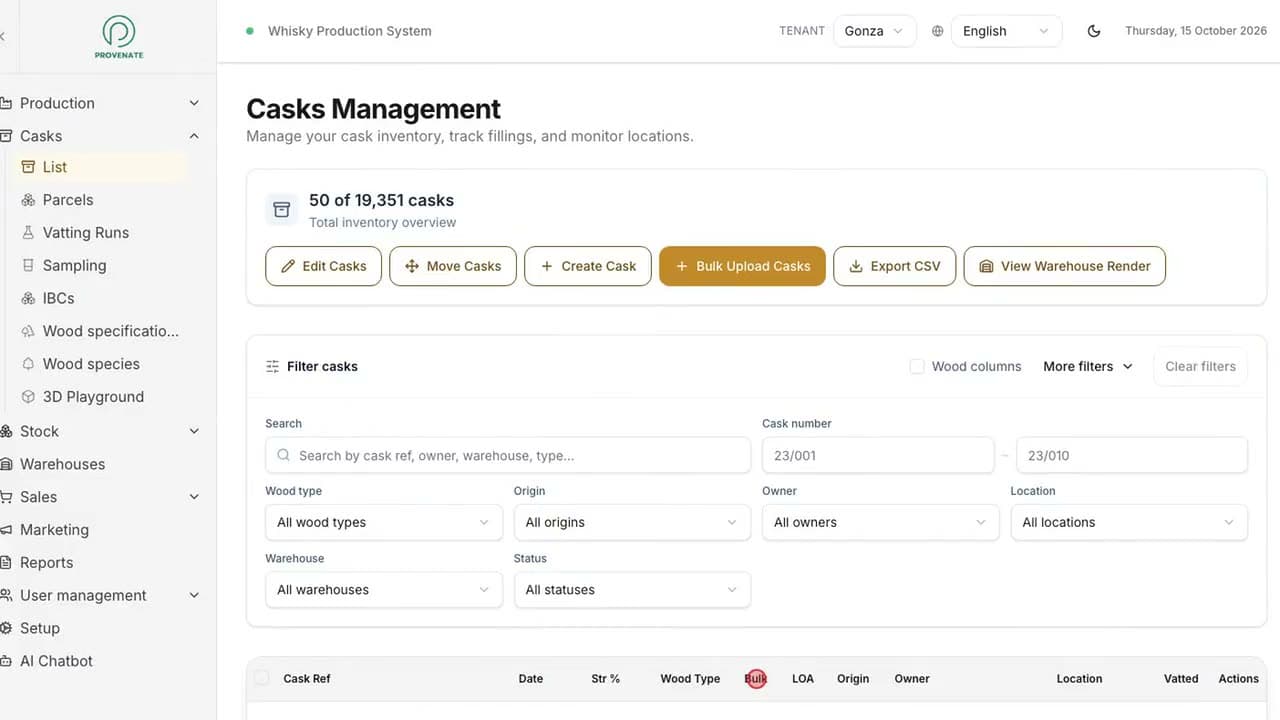The width and height of the screenshot is (1280, 720).
Task: Click the Export CSV button
Action: 894,266
